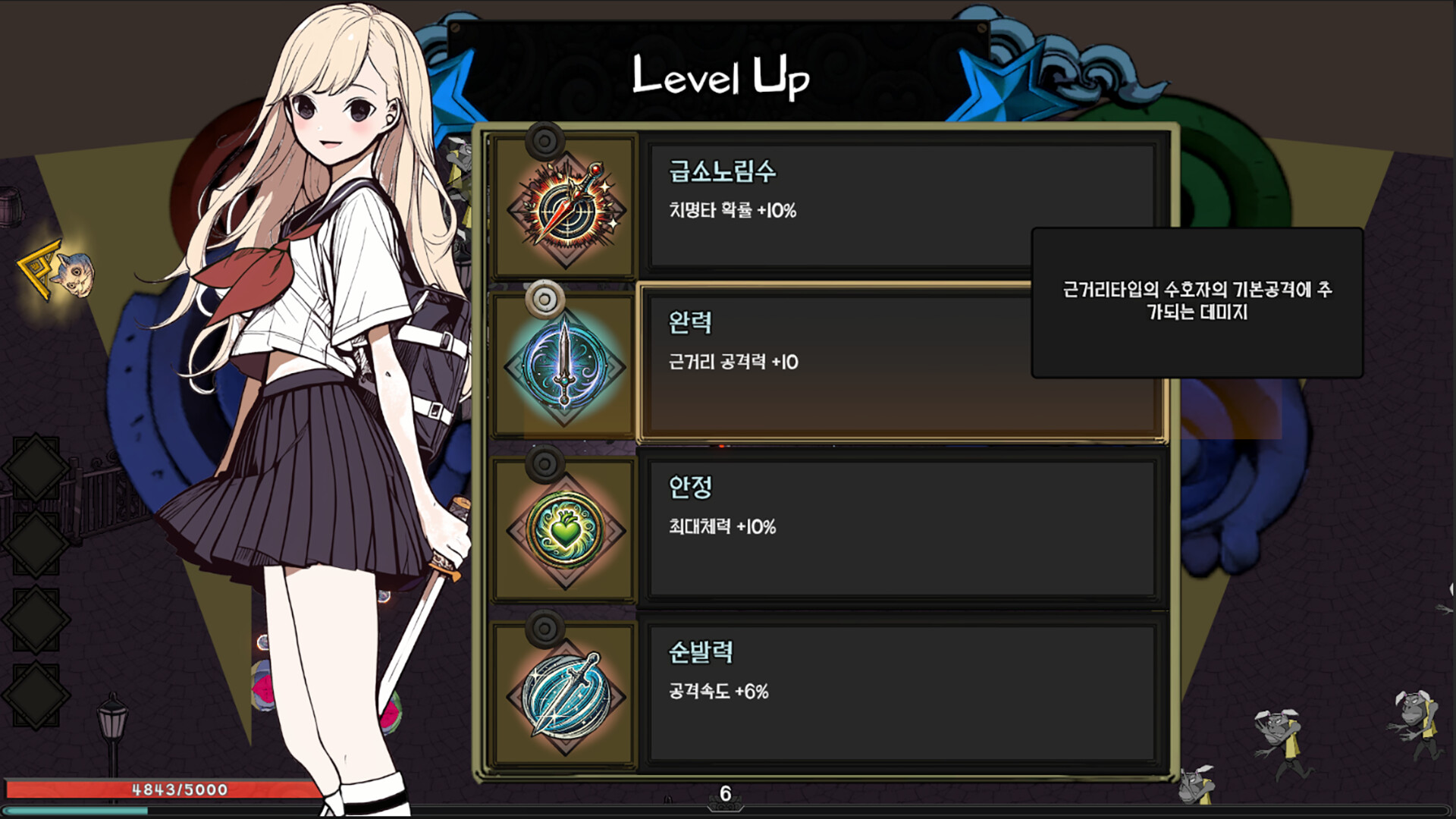1456x819 pixels.
Task: Click the Level Up title banner
Action: [x=720, y=76]
